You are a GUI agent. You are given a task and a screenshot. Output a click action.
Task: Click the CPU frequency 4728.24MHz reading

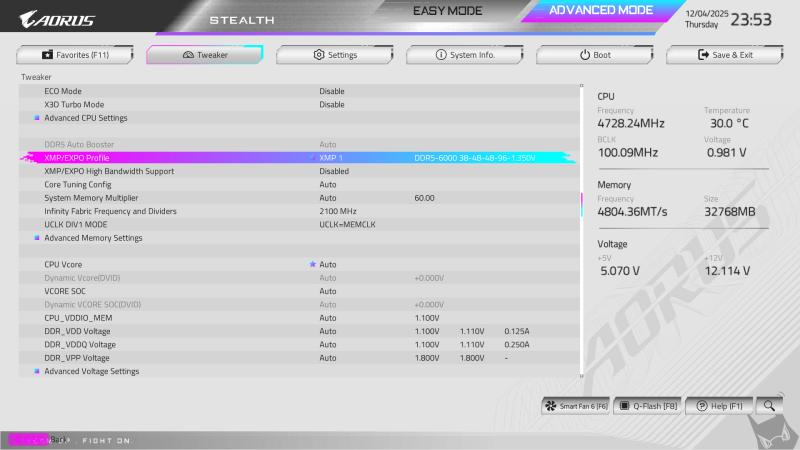click(x=631, y=123)
